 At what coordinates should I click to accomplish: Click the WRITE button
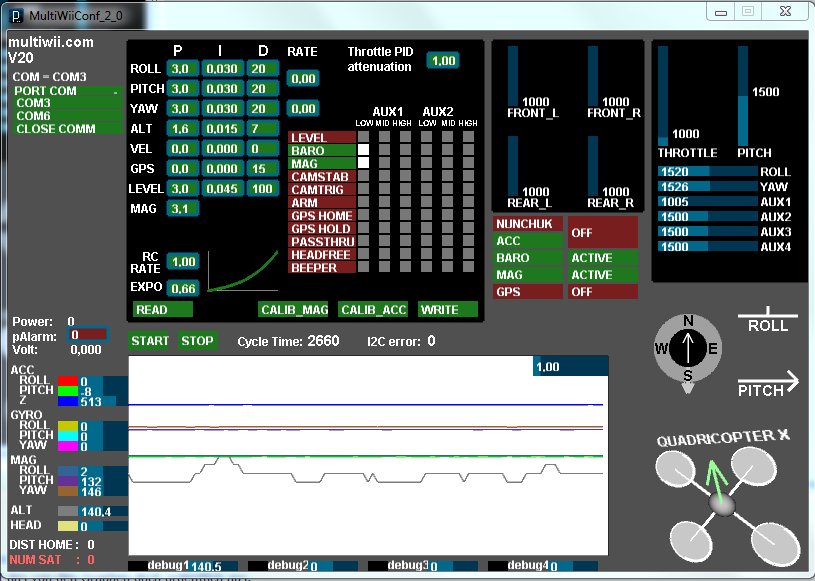click(448, 309)
